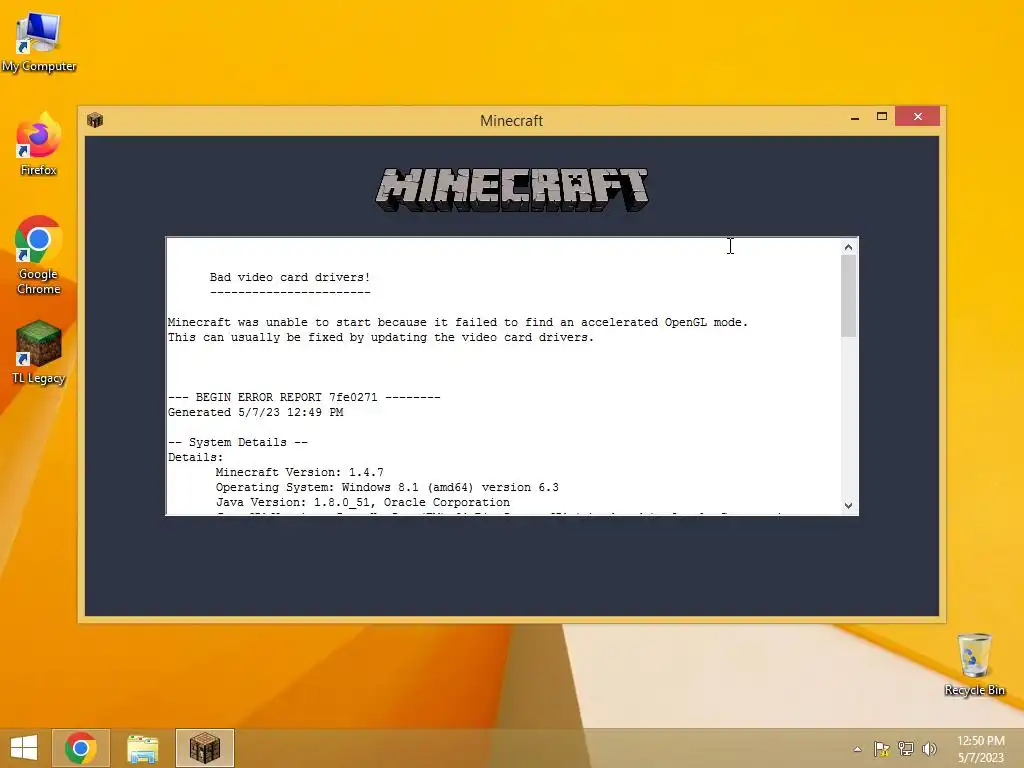Open File Explorer from the taskbar
Viewport: 1024px width, 768px height.
click(142, 748)
